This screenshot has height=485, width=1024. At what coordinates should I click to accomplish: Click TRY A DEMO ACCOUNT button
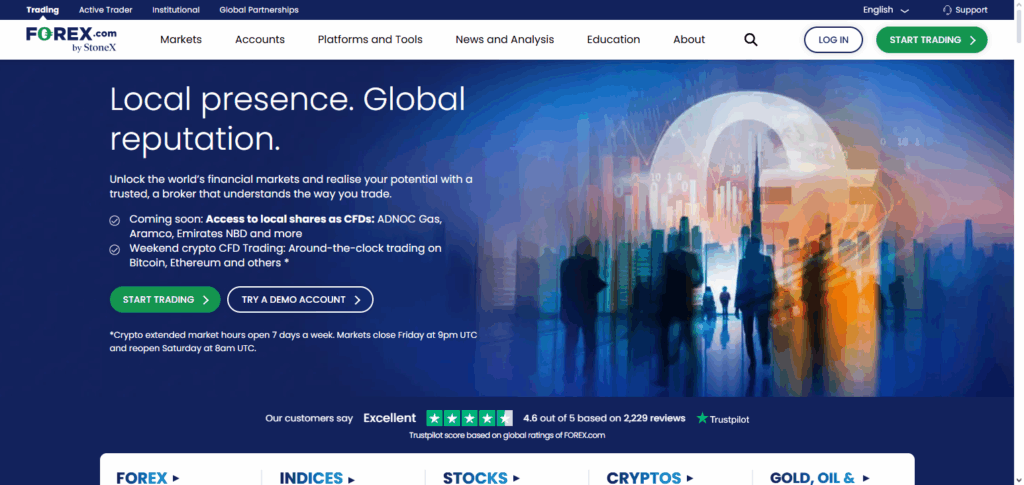(300, 300)
